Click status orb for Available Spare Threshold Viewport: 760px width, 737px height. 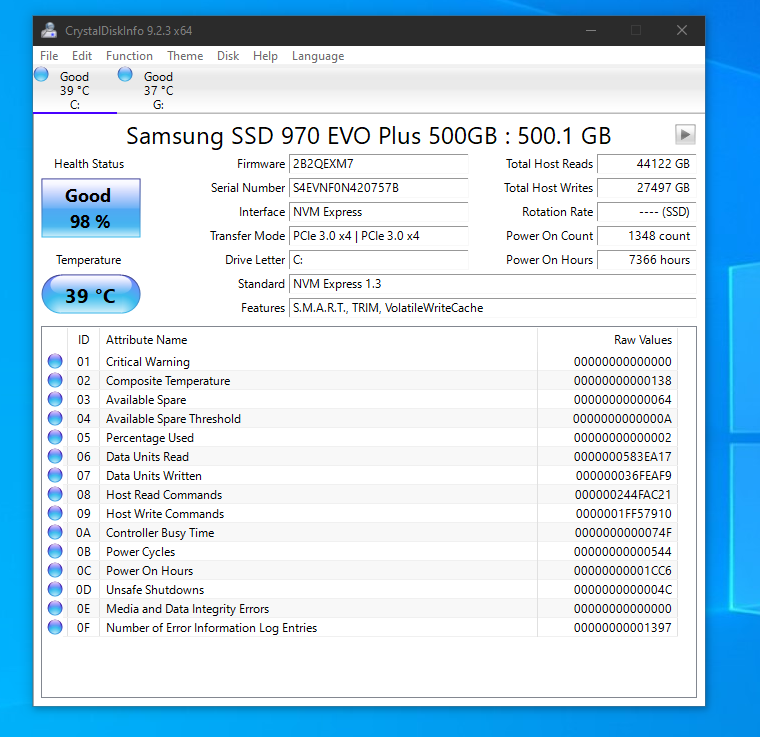tap(55, 418)
